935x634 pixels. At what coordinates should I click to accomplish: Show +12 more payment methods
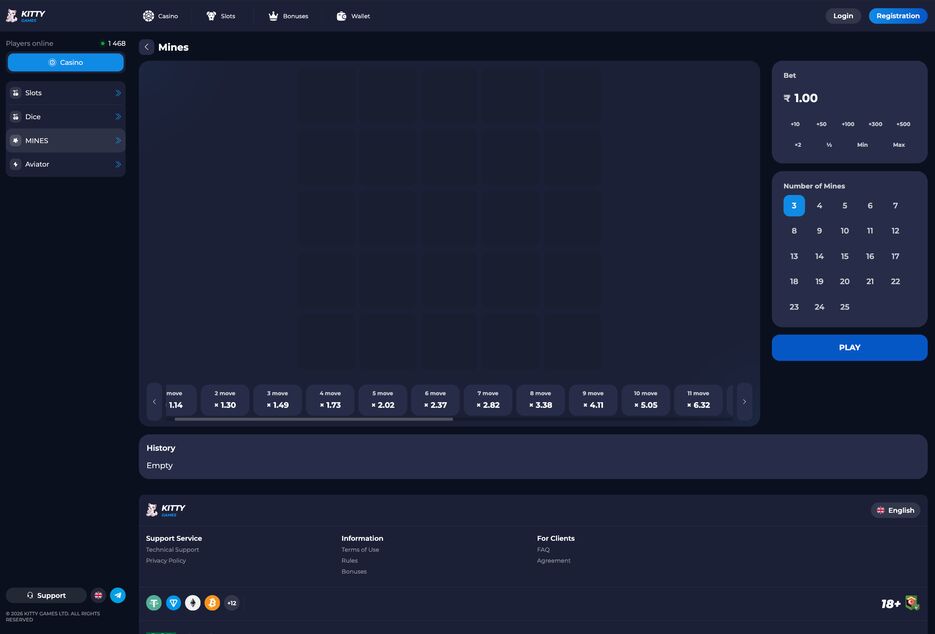click(232, 603)
